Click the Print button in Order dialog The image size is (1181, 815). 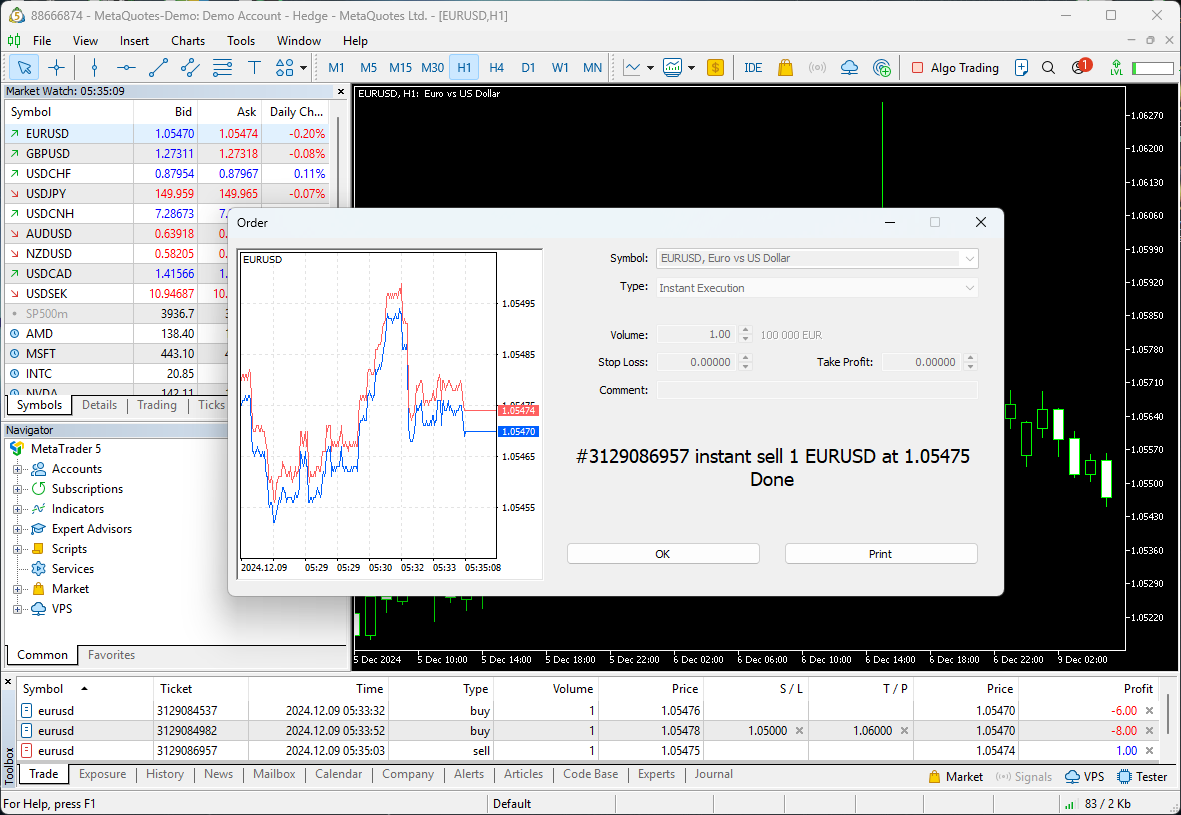(880, 554)
